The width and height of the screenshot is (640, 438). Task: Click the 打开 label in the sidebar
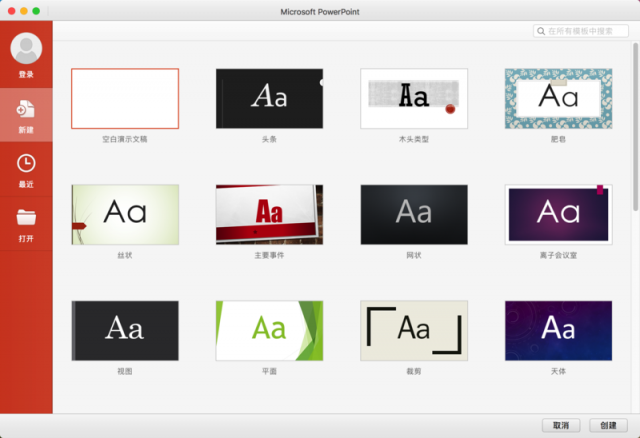[26, 238]
